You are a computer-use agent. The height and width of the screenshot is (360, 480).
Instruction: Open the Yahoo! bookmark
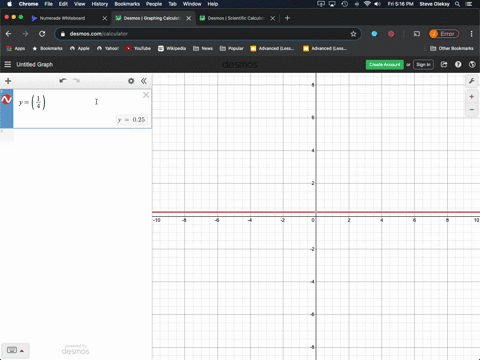108,48
